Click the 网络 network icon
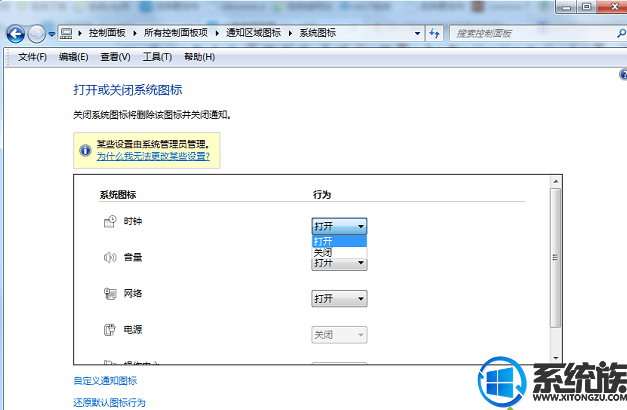The height and width of the screenshot is (410, 627). [x=110, y=294]
